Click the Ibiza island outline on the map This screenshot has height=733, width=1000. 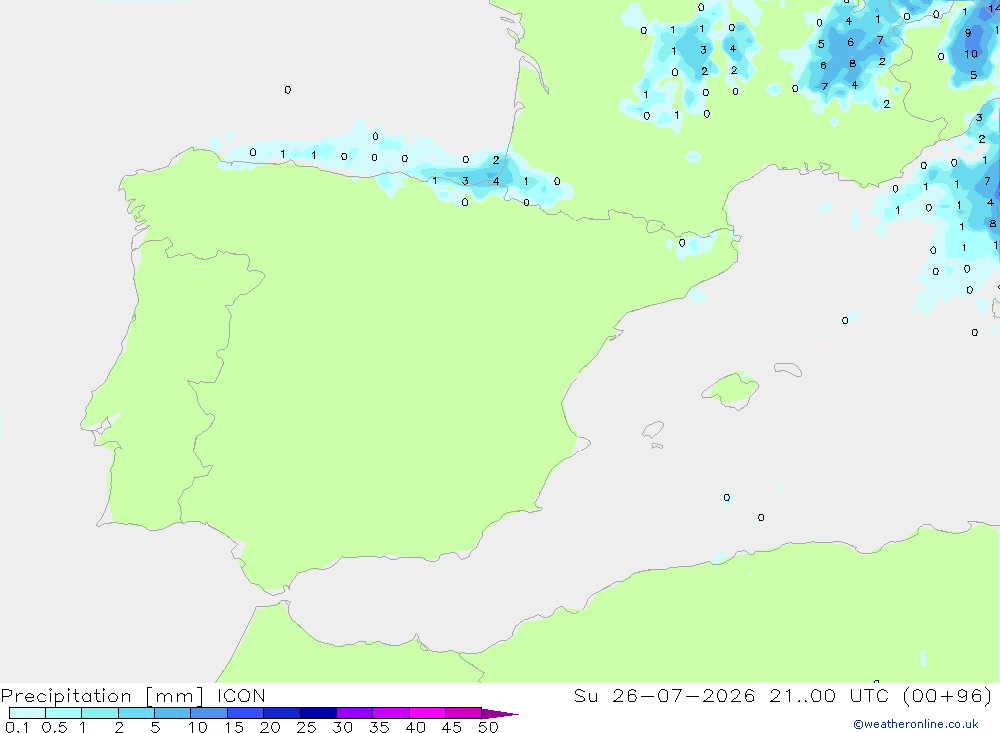[653, 430]
